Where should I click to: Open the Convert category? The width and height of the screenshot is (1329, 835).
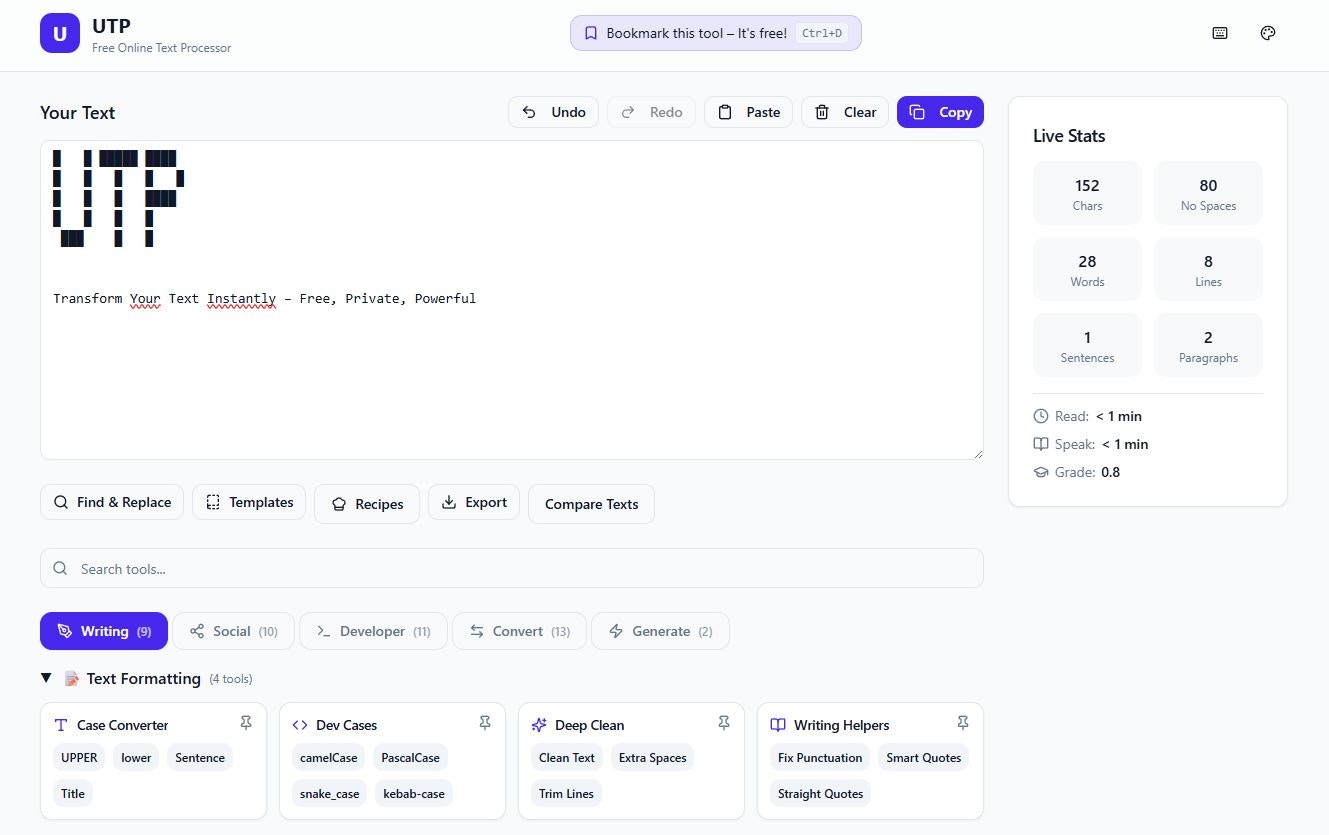(518, 631)
